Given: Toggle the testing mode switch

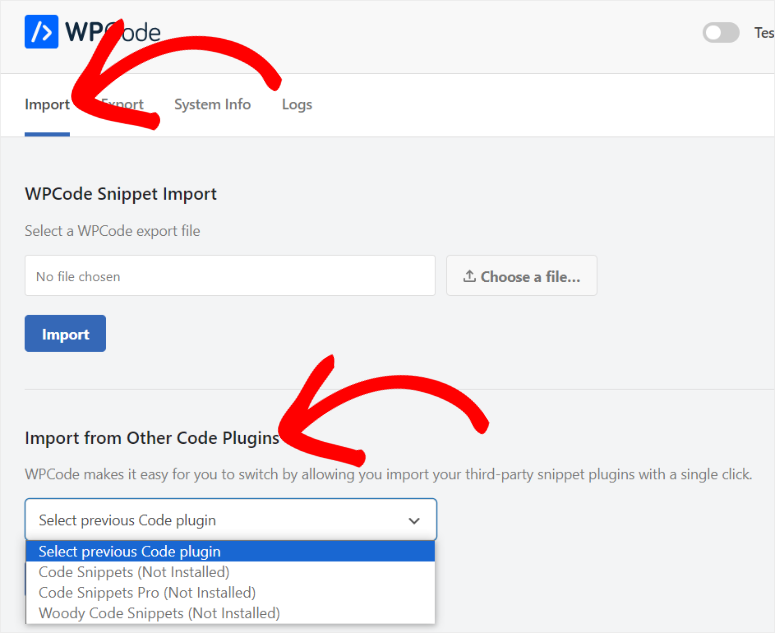Looking at the screenshot, I should (x=721, y=33).
